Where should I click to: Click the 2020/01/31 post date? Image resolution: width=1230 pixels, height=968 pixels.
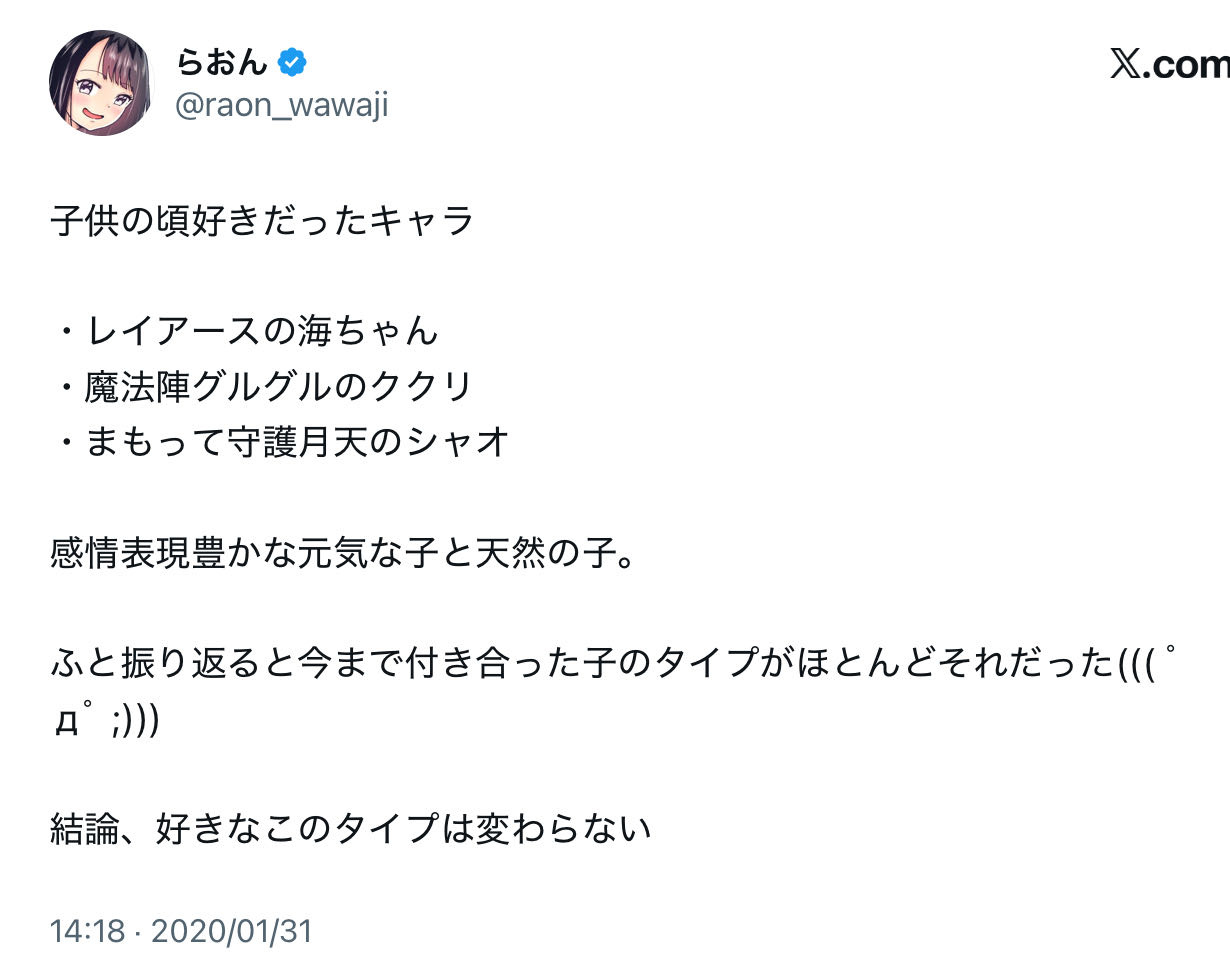pos(232,932)
